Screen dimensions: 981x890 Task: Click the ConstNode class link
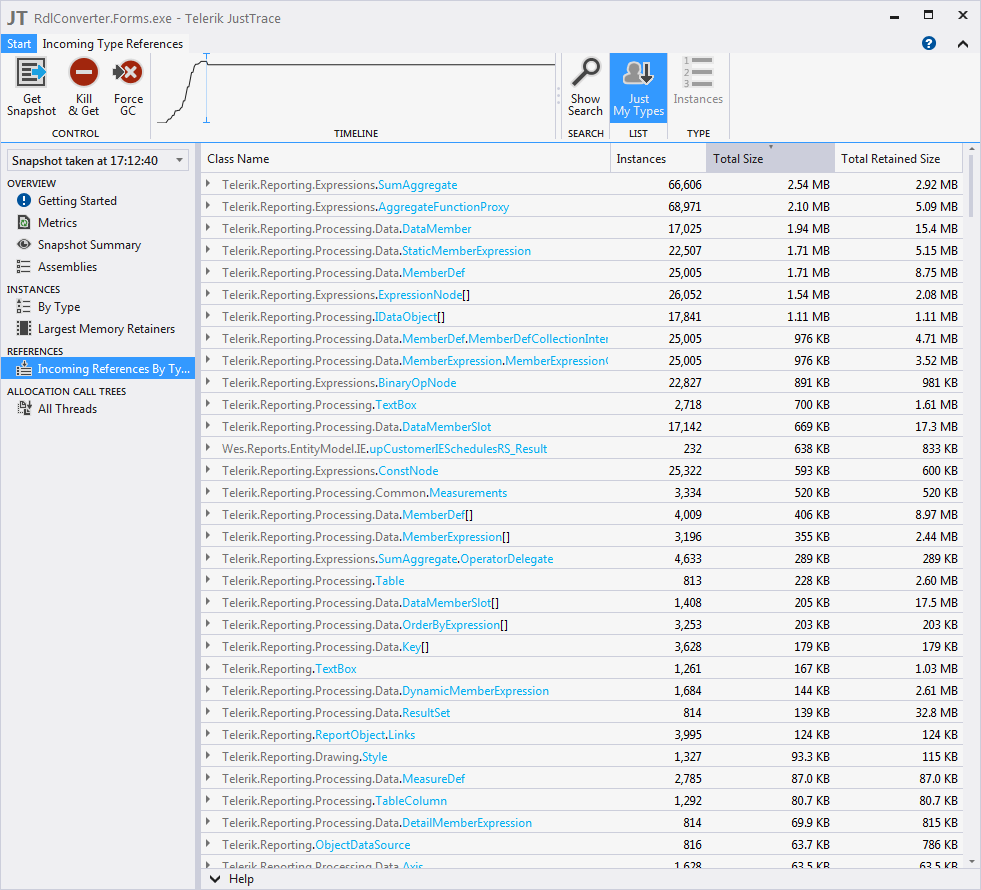[408, 471]
